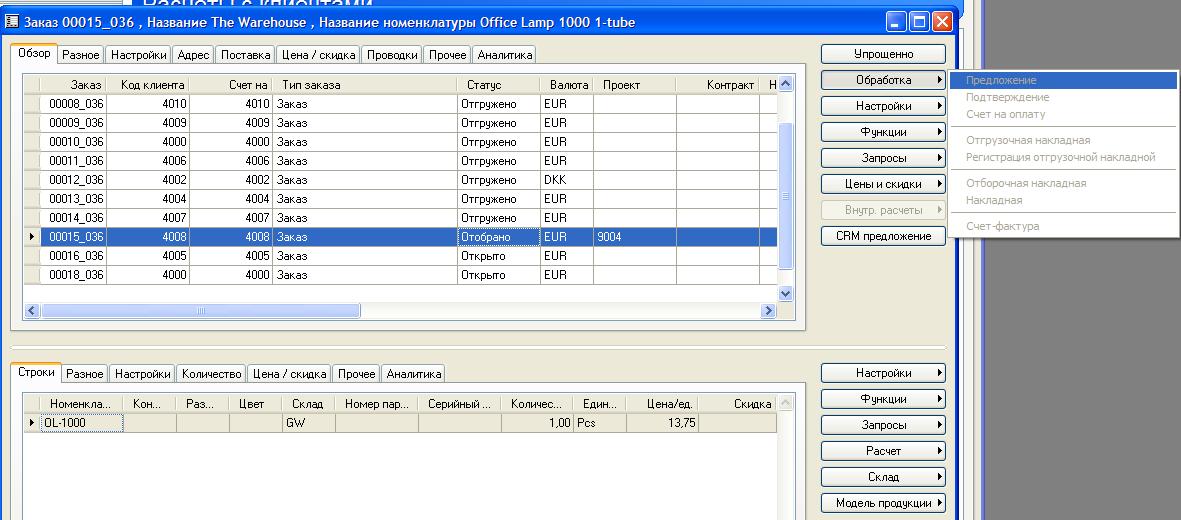Click the row selector arrow for order 00015_036
Screen dimensions: 1181x520
[x=32, y=237]
